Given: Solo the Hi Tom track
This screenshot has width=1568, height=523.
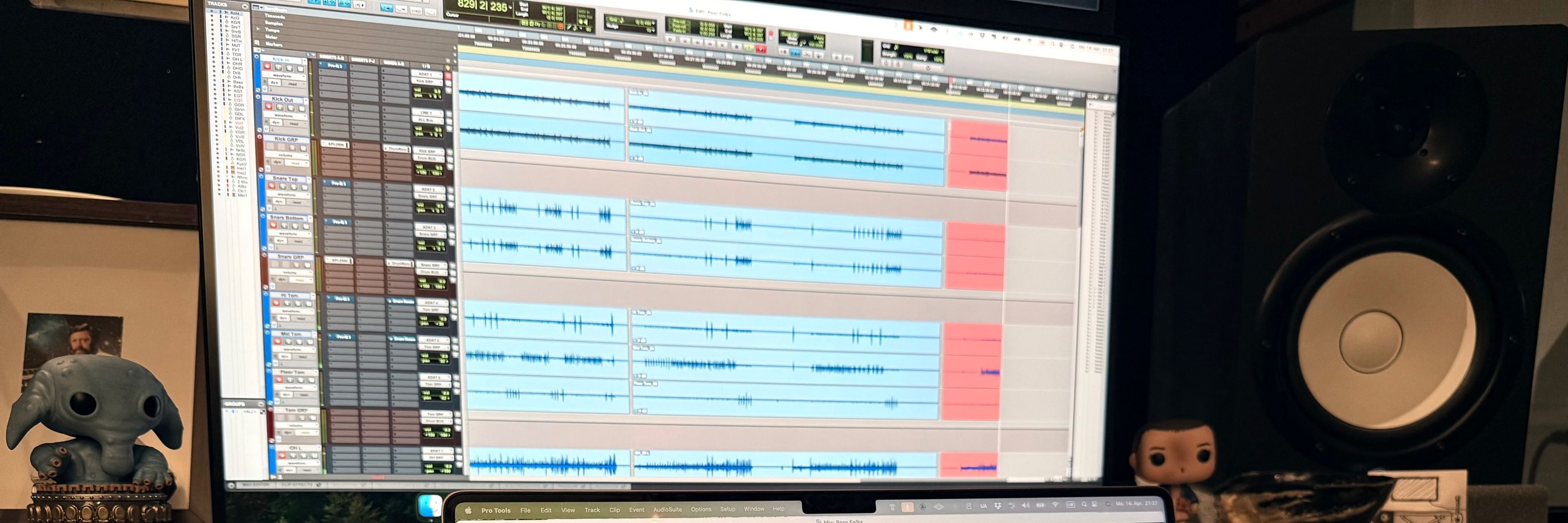Looking at the screenshot, I should pos(299,304).
